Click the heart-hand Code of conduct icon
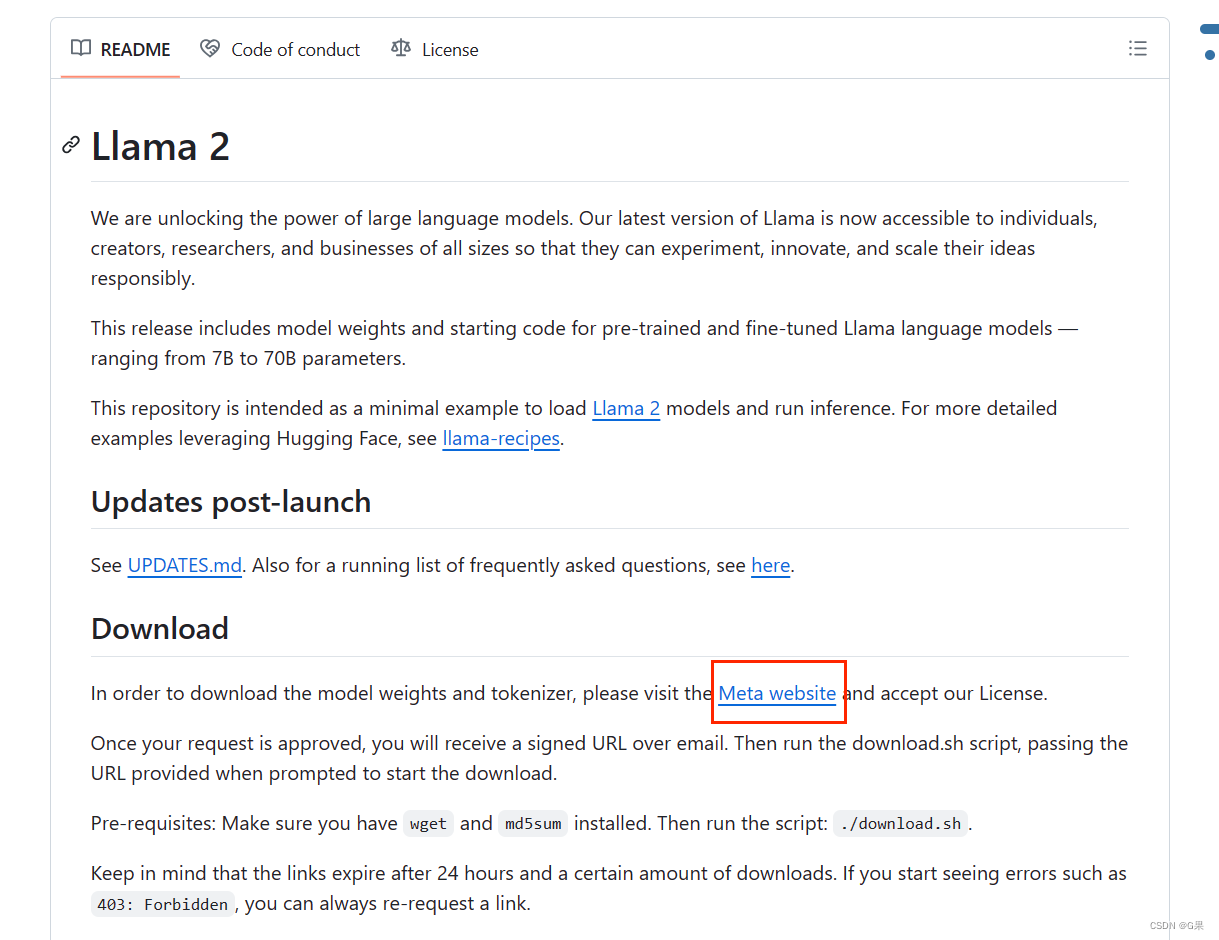The width and height of the screenshot is (1219, 940). pyautogui.click(x=210, y=48)
